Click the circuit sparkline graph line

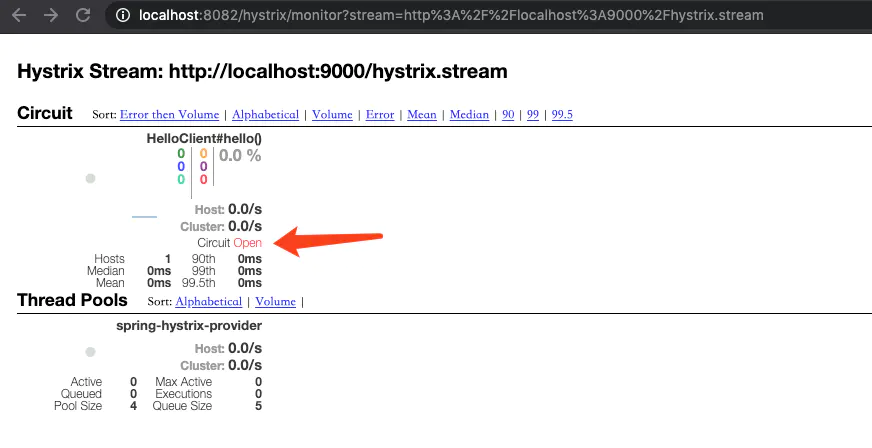point(145,217)
